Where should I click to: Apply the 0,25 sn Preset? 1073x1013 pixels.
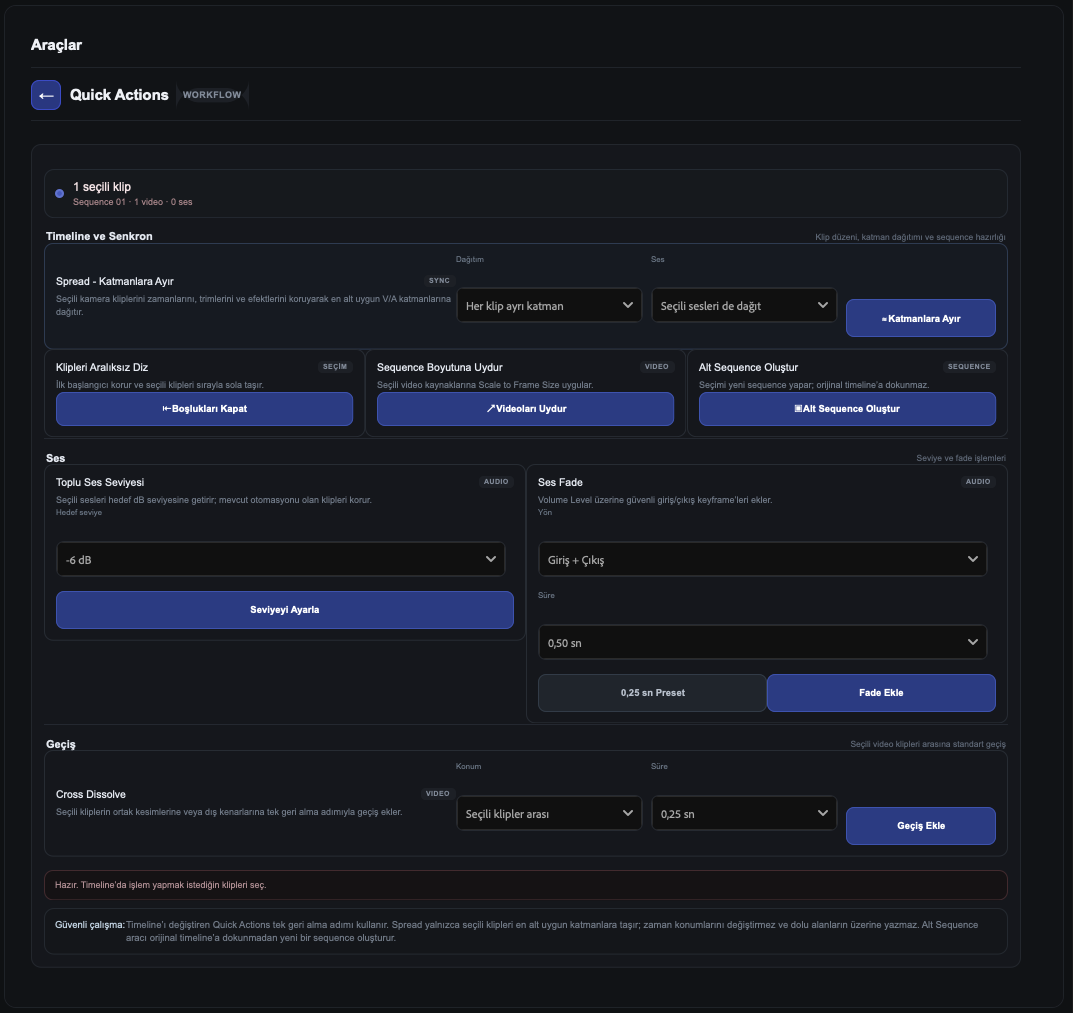point(652,693)
